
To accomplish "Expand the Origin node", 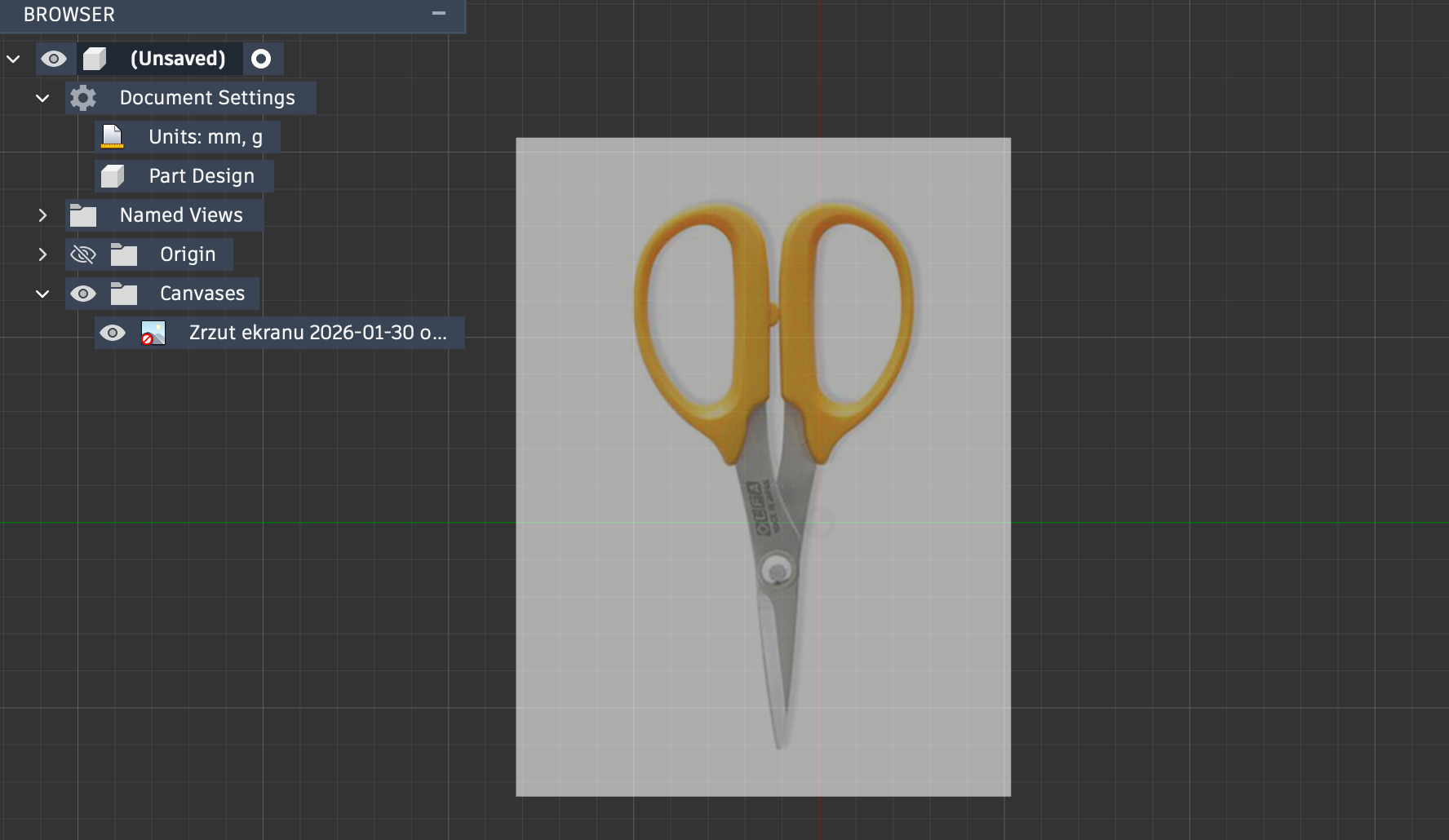I will (42, 254).
